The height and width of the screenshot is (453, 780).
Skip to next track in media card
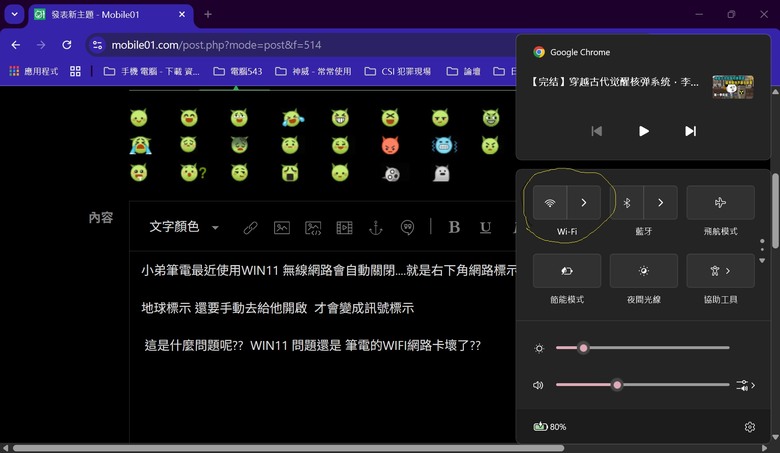(690, 131)
